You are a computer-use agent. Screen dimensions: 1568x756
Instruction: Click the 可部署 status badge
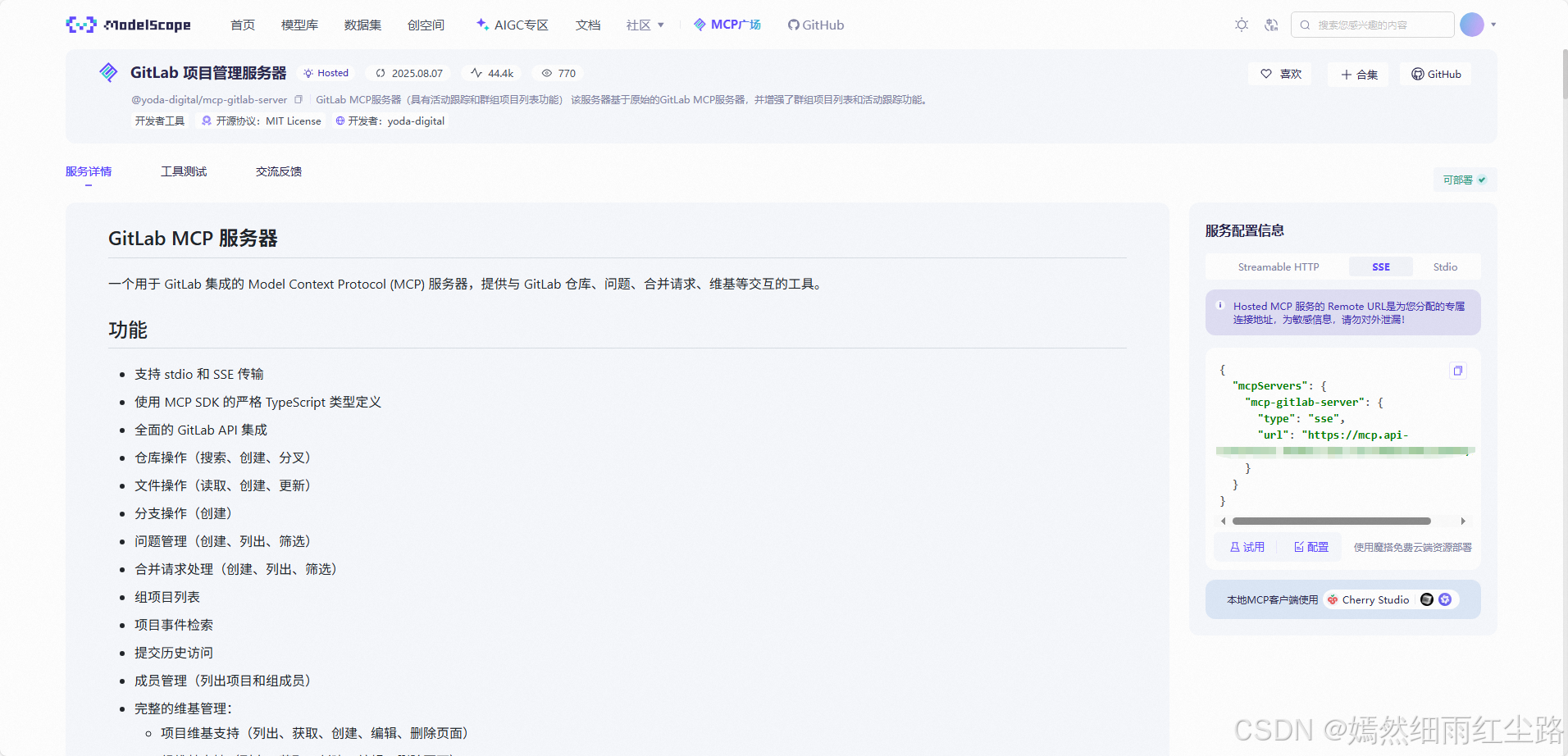pos(1465,180)
